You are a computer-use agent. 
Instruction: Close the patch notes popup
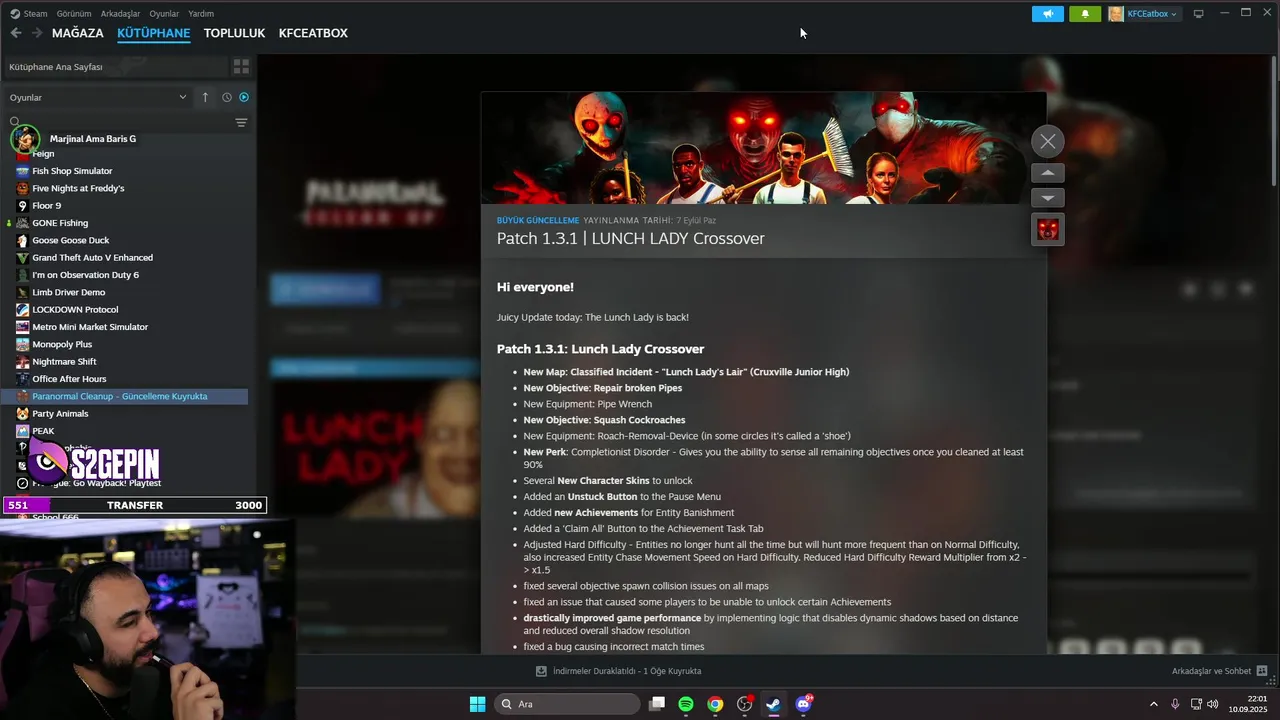pos(1047,141)
